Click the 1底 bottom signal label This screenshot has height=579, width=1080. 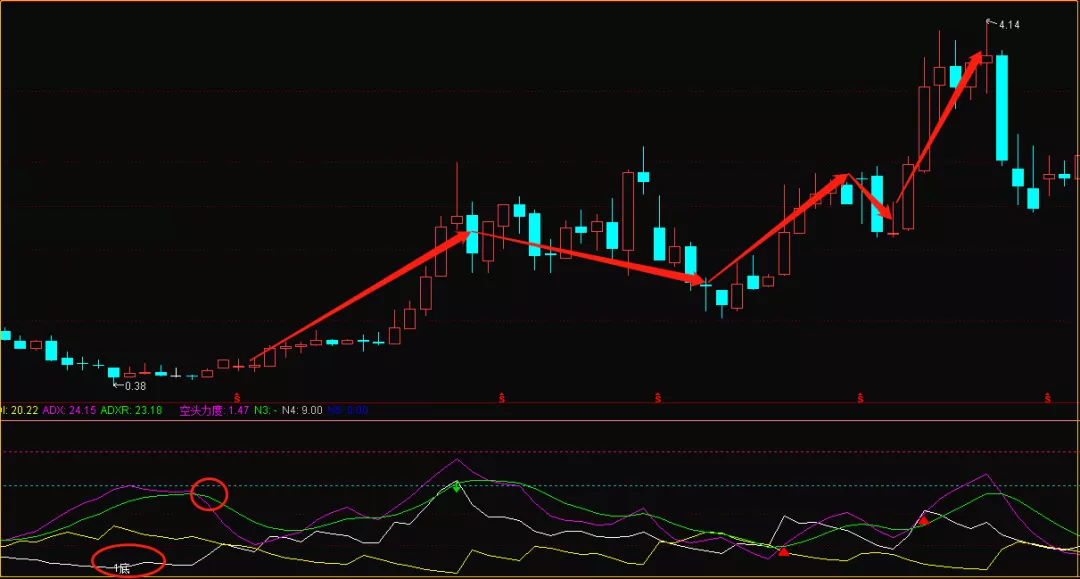(122, 568)
